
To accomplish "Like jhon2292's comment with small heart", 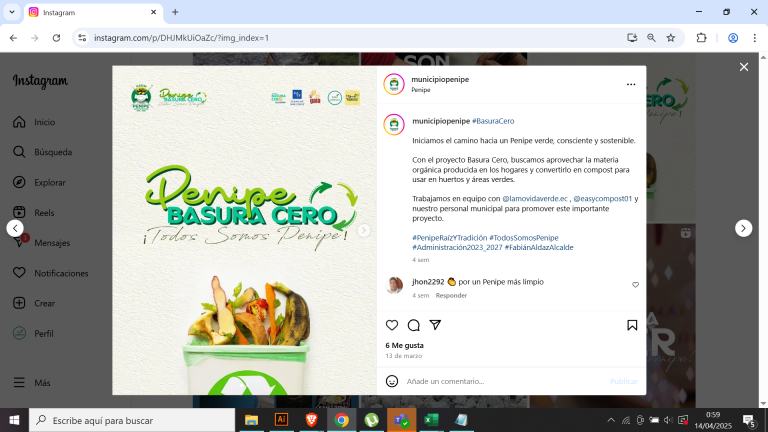I will [635, 285].
